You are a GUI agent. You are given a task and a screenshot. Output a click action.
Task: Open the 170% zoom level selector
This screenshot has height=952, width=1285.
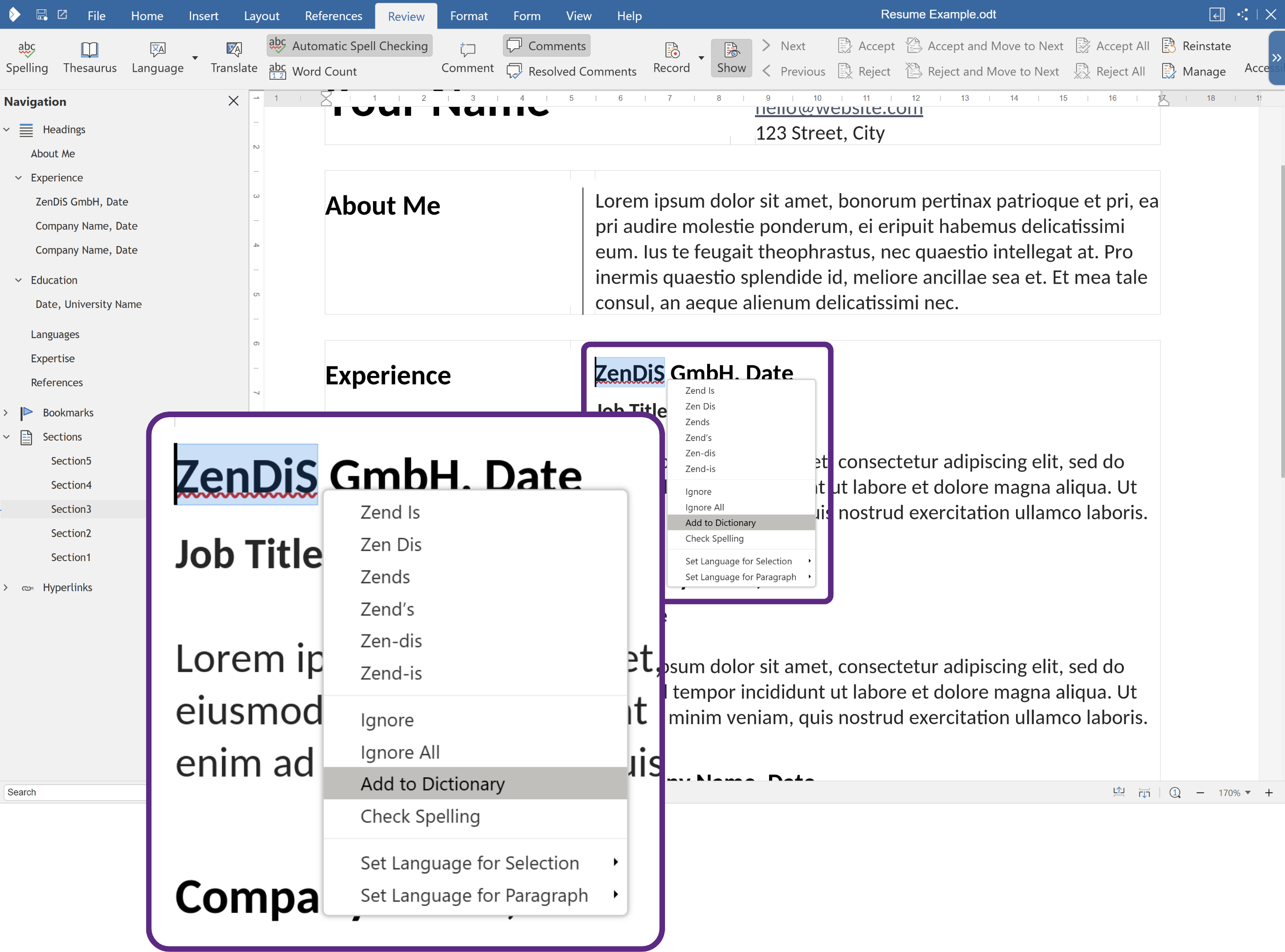[1234, 793]
